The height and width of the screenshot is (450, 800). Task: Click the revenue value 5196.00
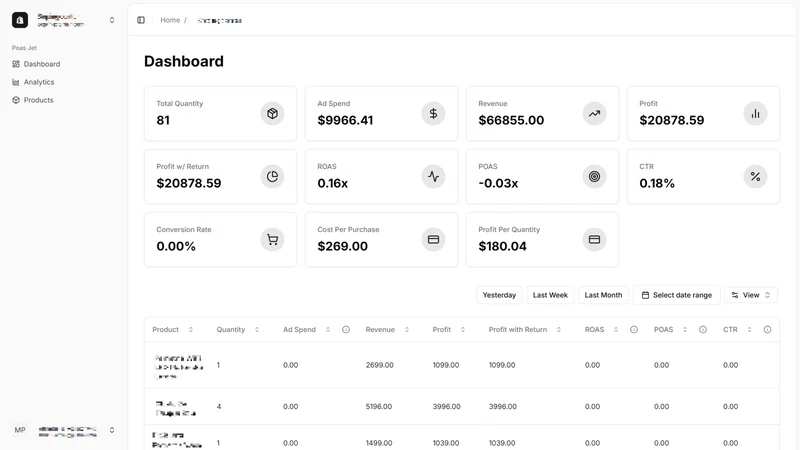coord(379,407)
